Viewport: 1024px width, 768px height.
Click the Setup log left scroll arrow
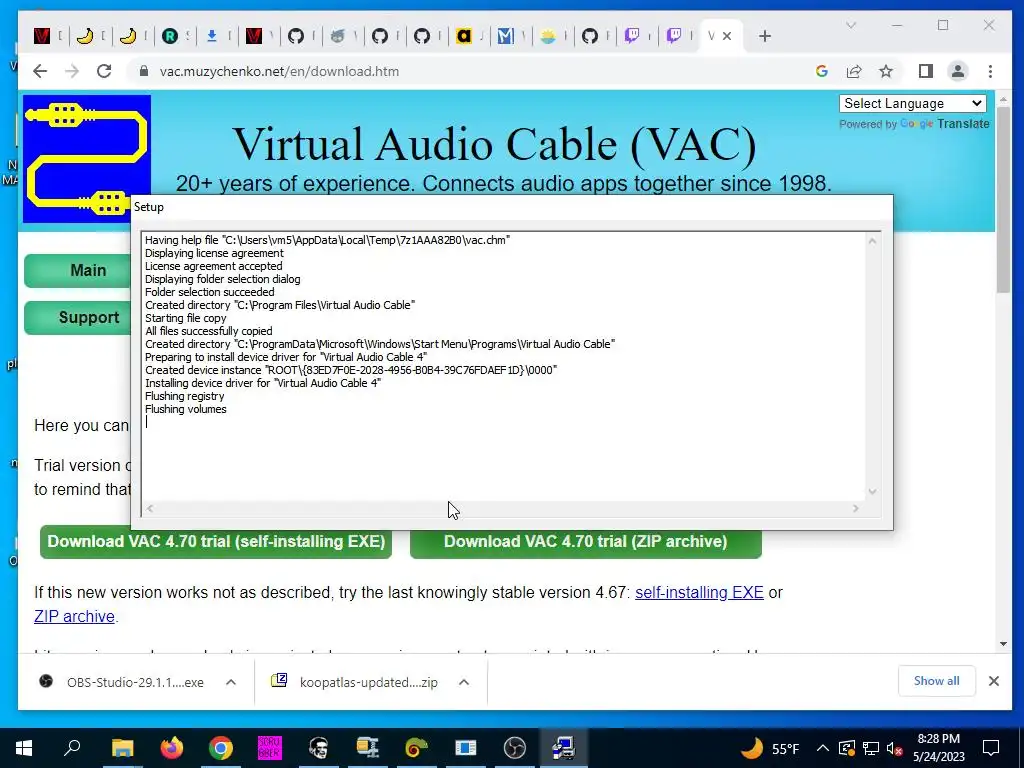[150, 508]
